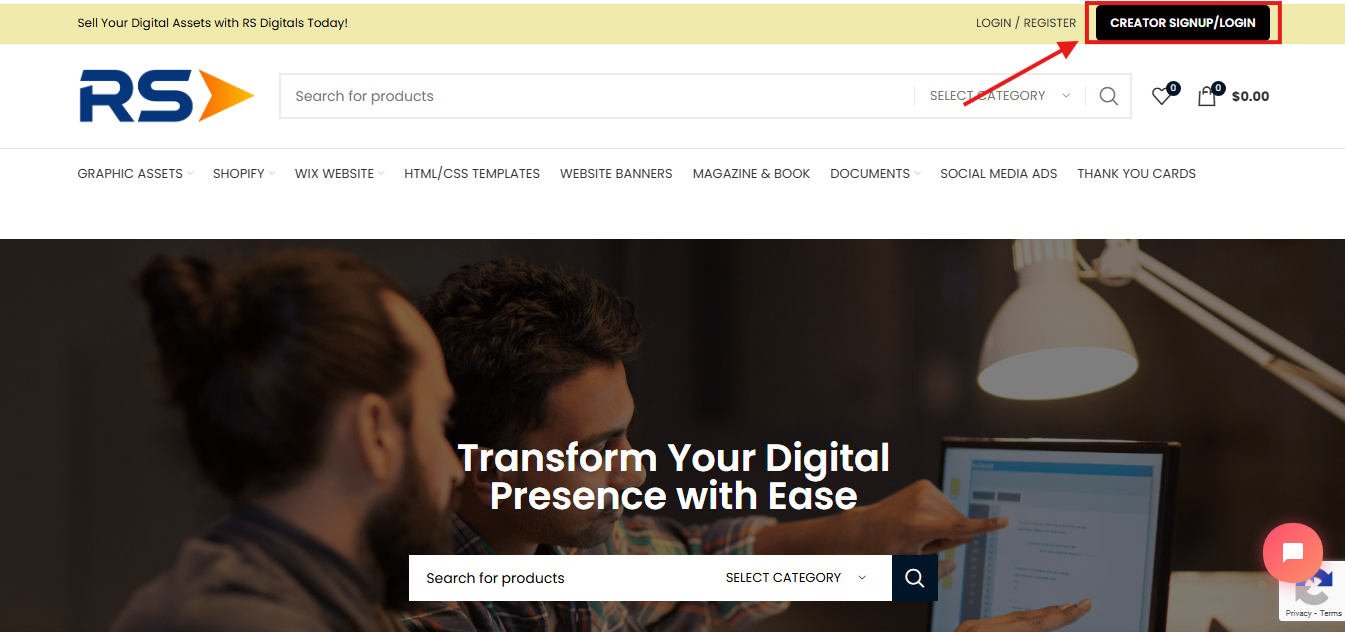1345x632 pixels.
Task: Expand the Graphic Assets menu
Action: pyautogui.click(x=135, y=173)
